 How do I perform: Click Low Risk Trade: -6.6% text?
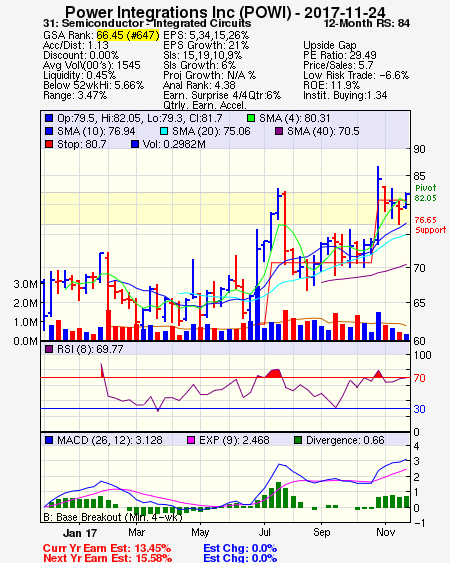356,75
